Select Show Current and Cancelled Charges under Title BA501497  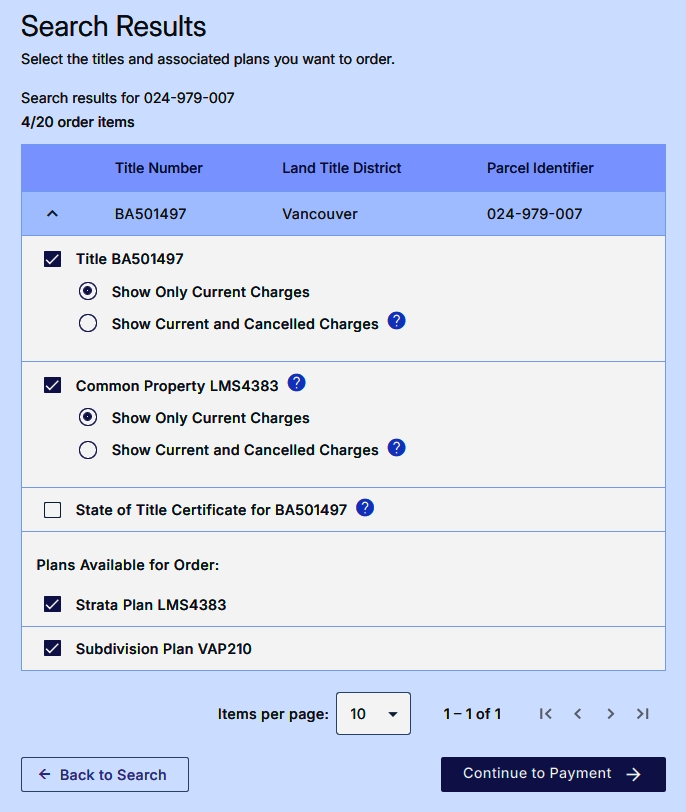point(87,324)
